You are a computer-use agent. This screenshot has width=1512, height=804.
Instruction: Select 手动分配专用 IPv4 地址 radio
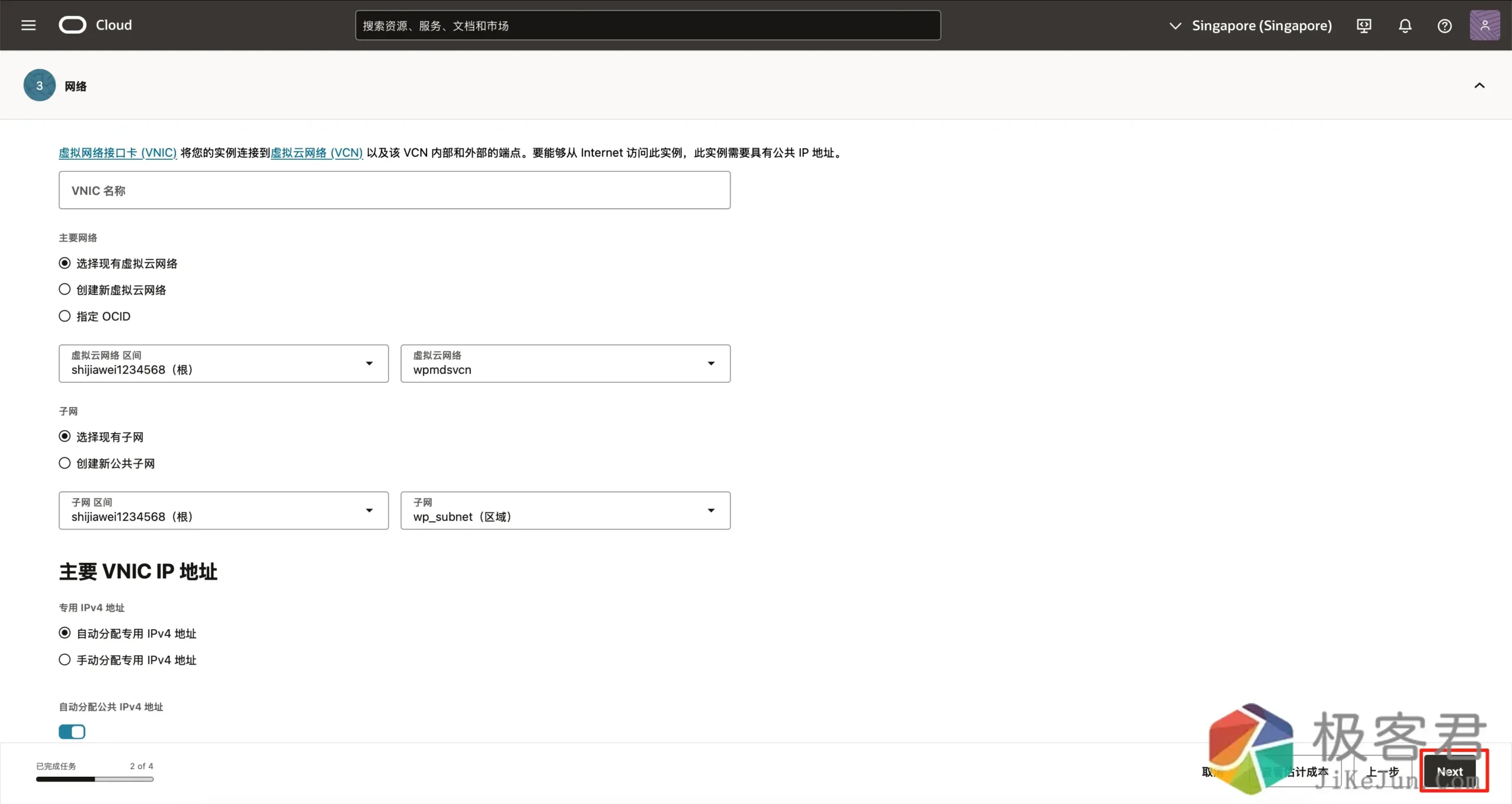[x=65, y=660]
